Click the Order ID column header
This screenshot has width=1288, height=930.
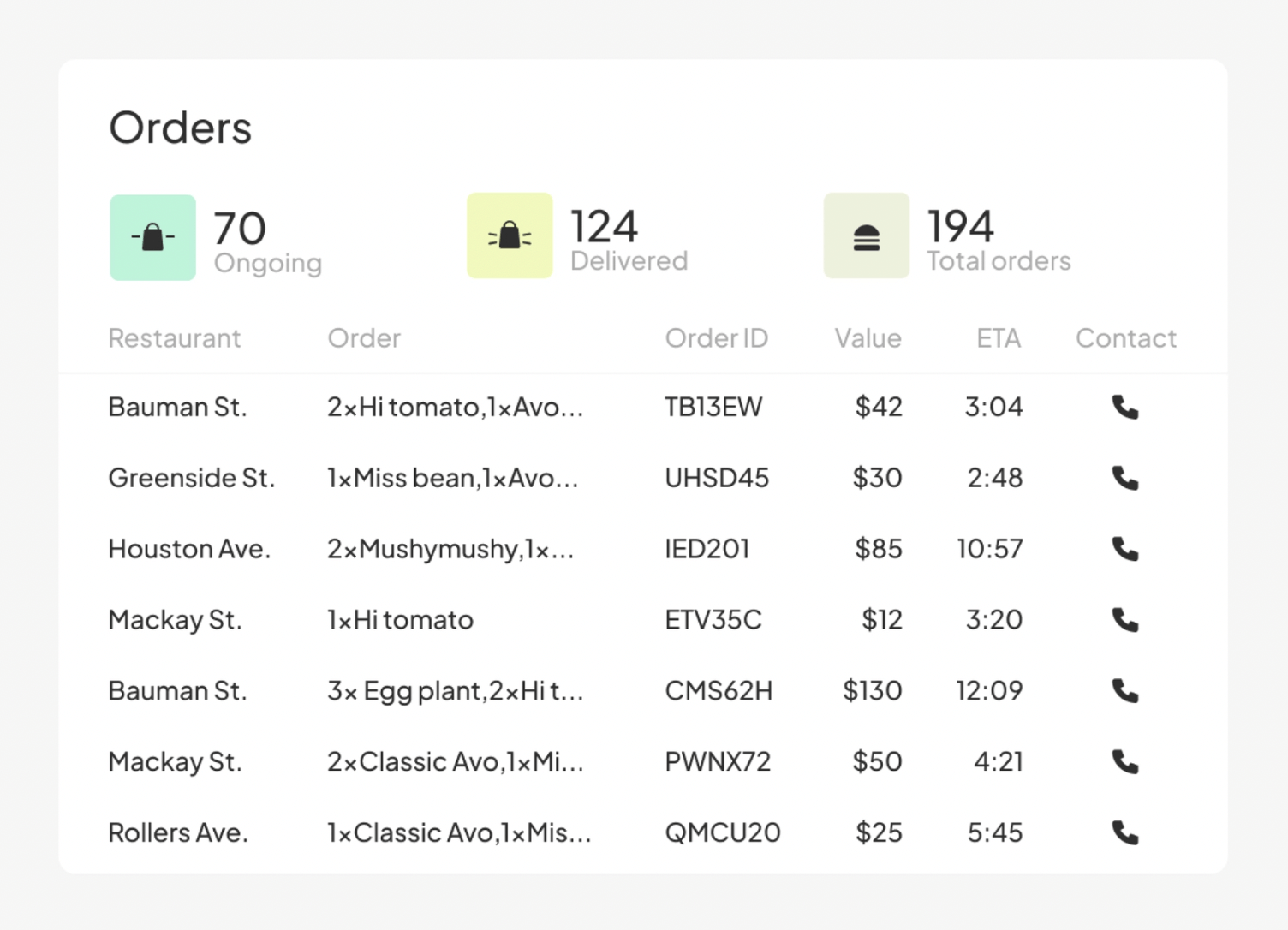(x=716, y=338)
